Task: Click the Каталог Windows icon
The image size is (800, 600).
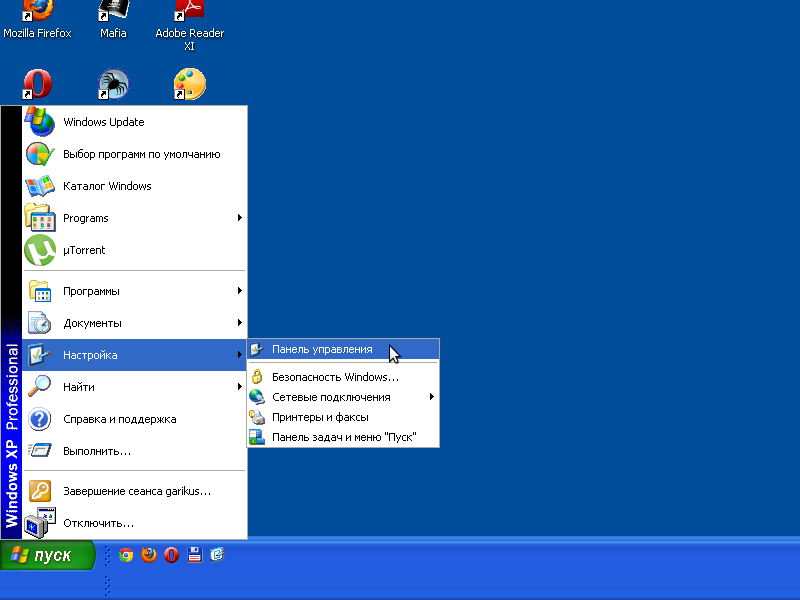Action: click(40, 186)
